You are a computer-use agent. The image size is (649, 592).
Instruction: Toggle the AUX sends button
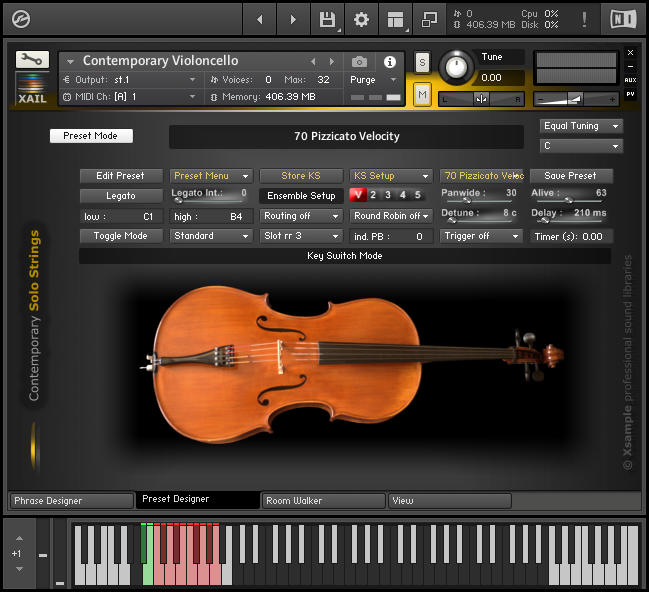pos(630,80)
